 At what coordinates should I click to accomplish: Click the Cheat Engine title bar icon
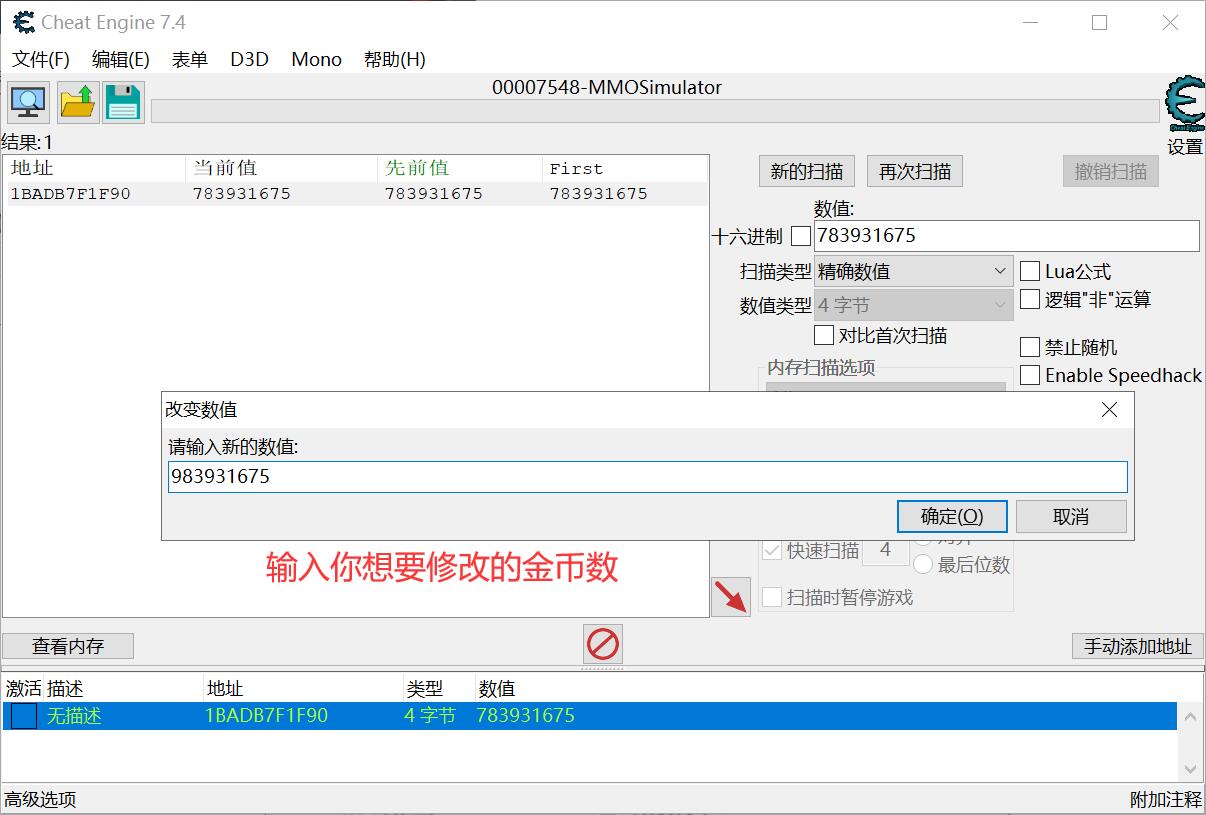[x=23, y=22]
